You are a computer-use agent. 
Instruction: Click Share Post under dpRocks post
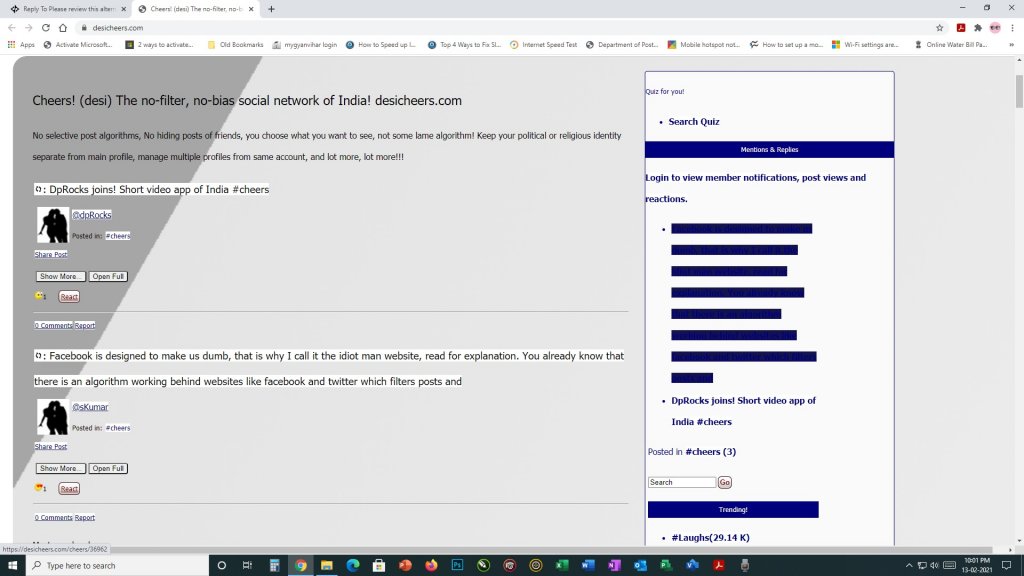click(x=51, y=254)
